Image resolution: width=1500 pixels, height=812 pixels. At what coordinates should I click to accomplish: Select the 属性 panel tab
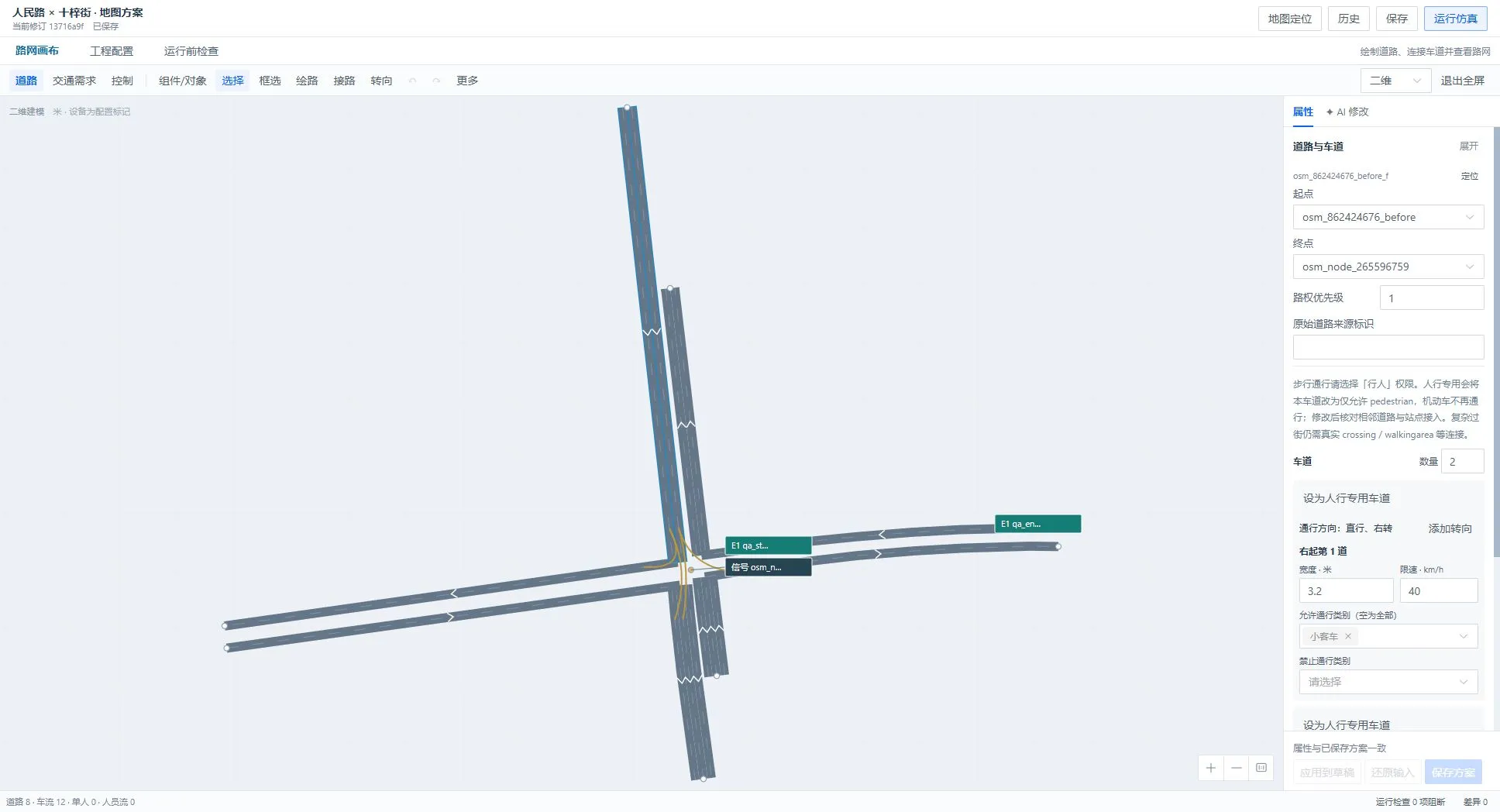coord(1303,112)
